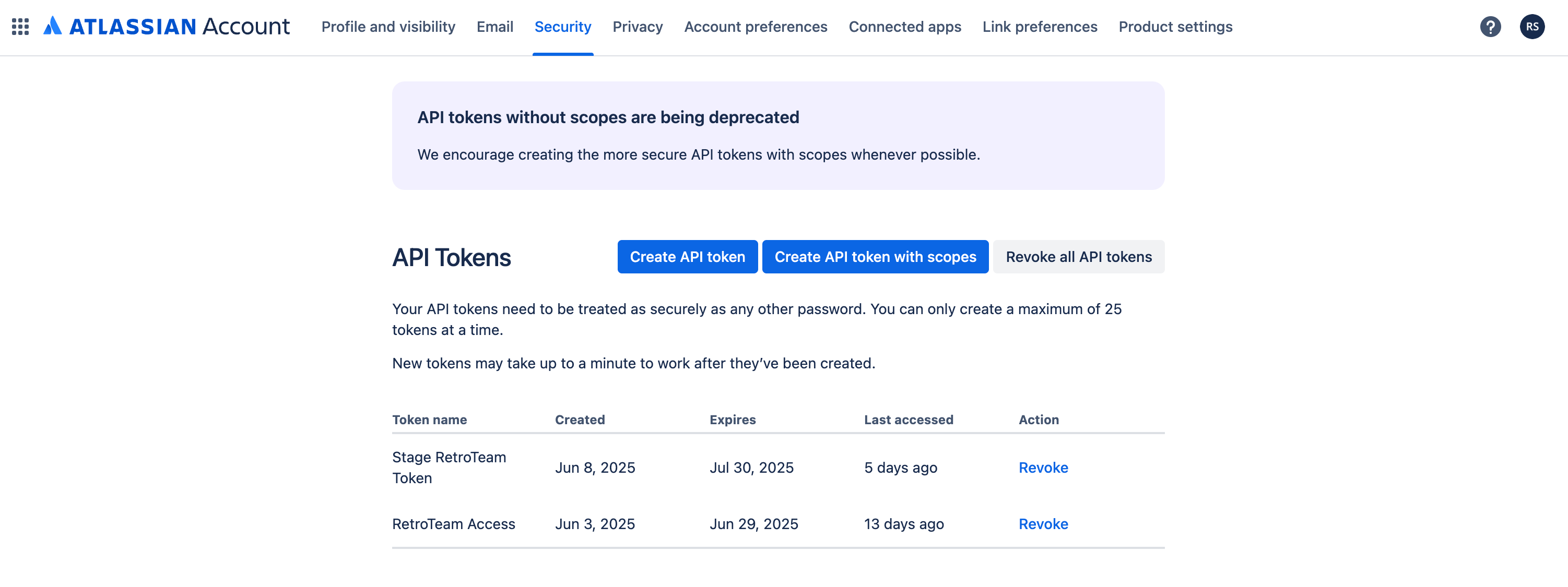Click the 'We encourage creating' notice text

point(698,154)
